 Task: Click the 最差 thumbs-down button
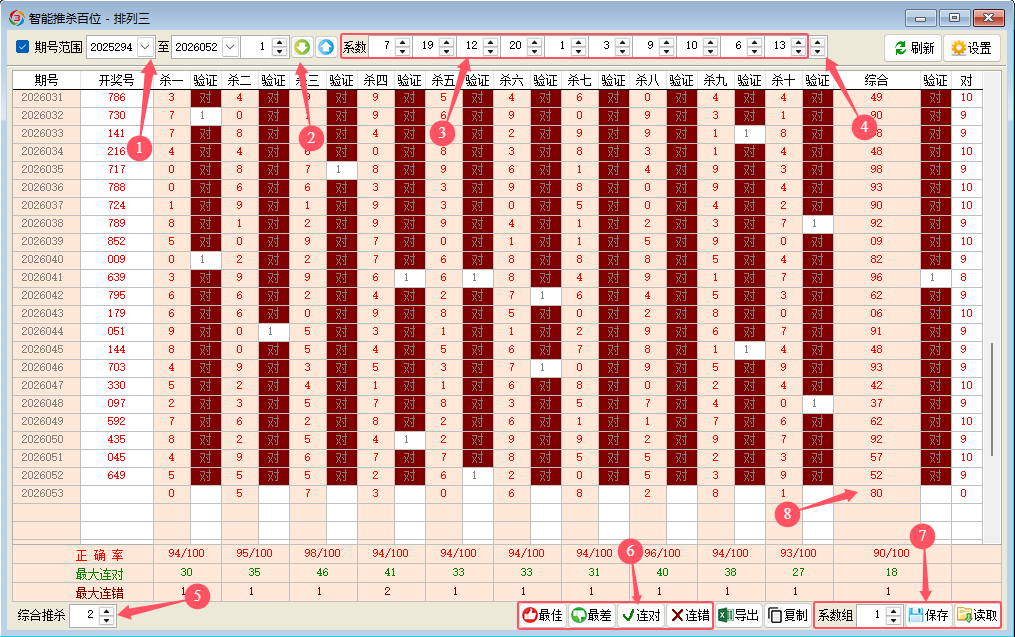pos(591,616)
